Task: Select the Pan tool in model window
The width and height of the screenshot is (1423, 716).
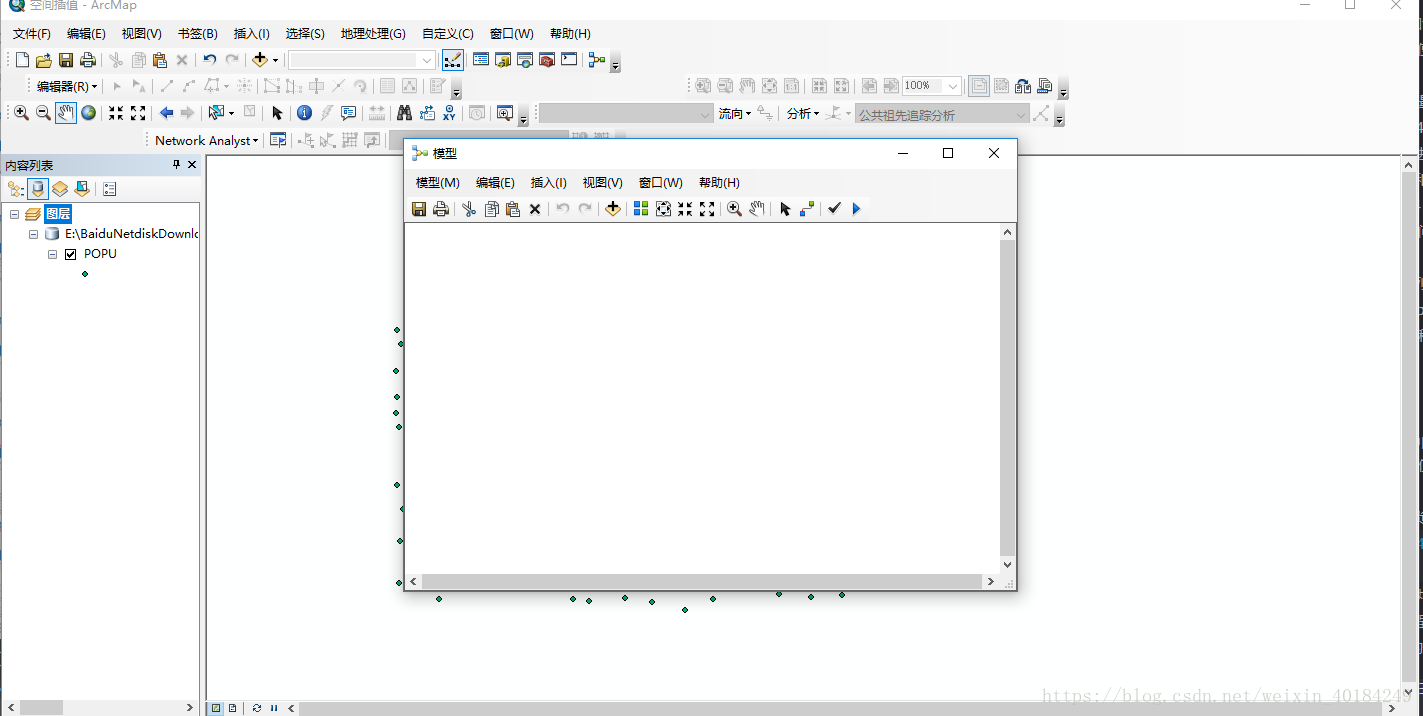Action: (x=757, y=208)
